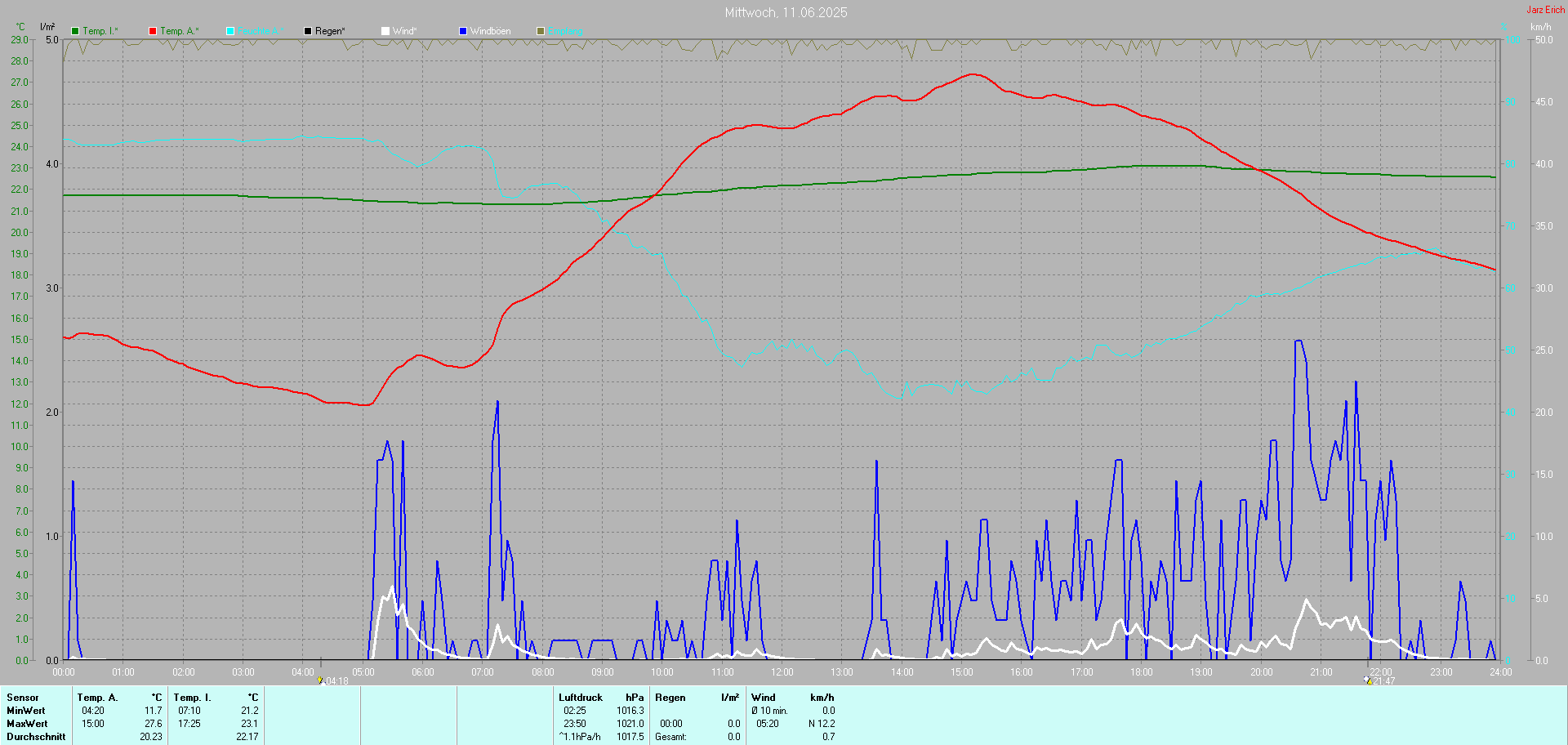1568x745 pixels.
Task: Click the chart title Mittwoch, 11.06.2025
Action: point(786,12)
